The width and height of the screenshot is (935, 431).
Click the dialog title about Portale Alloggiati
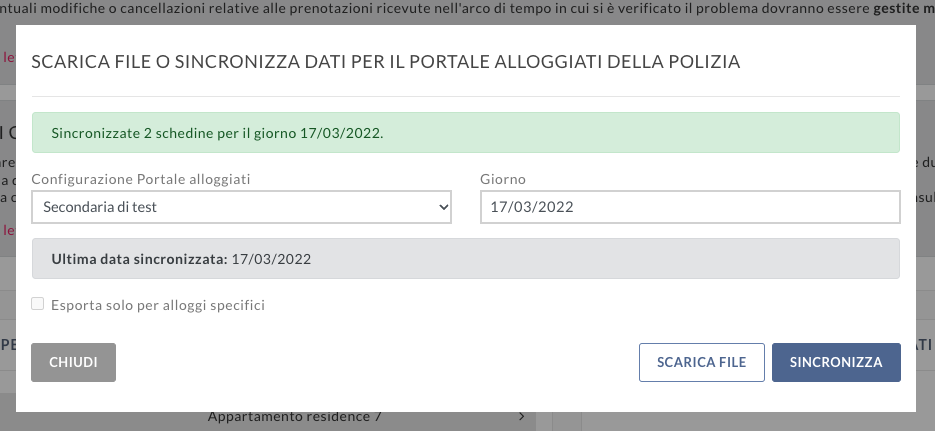[x=386, y=62]
